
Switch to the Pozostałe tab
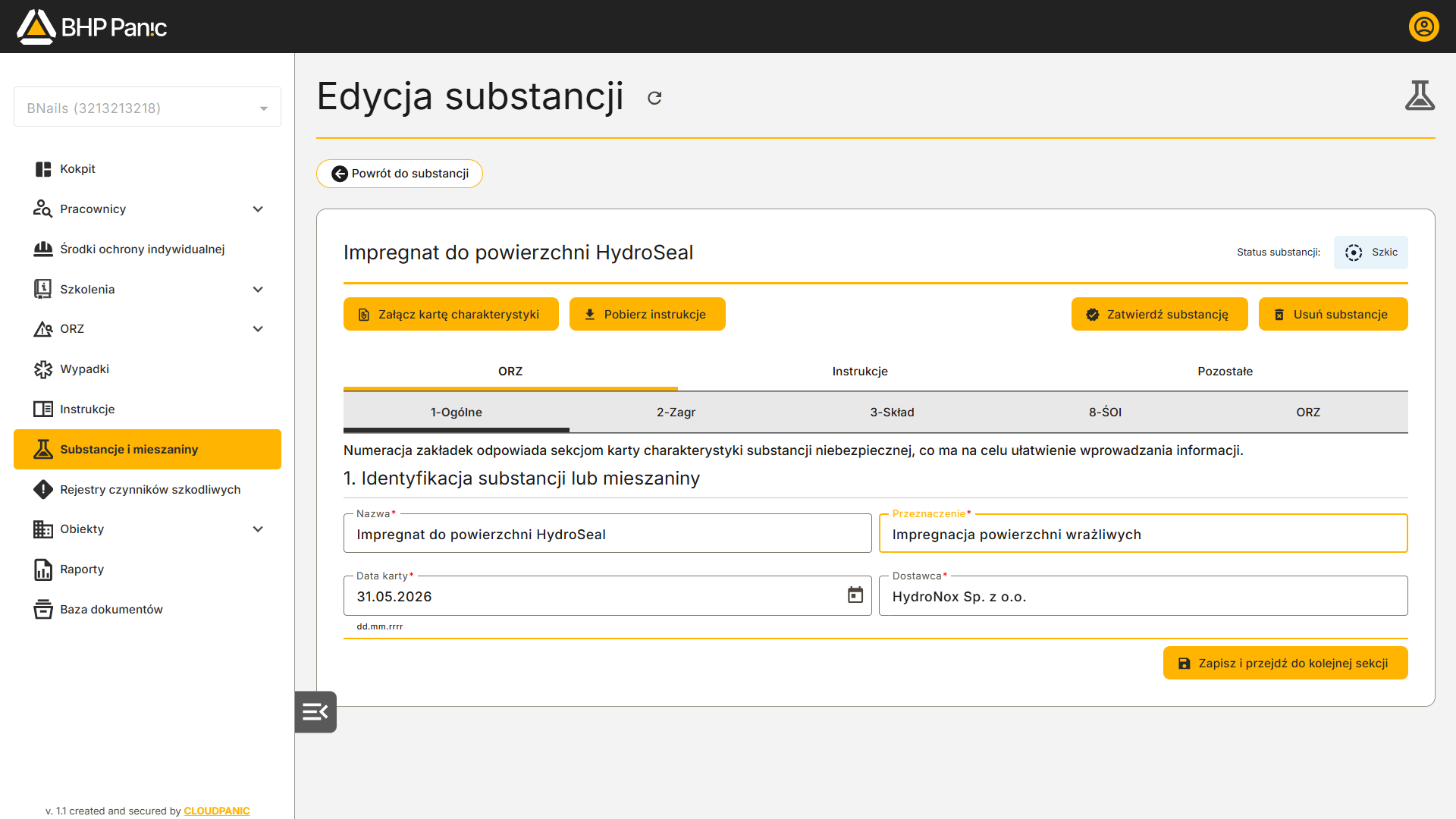[1225, 372]
